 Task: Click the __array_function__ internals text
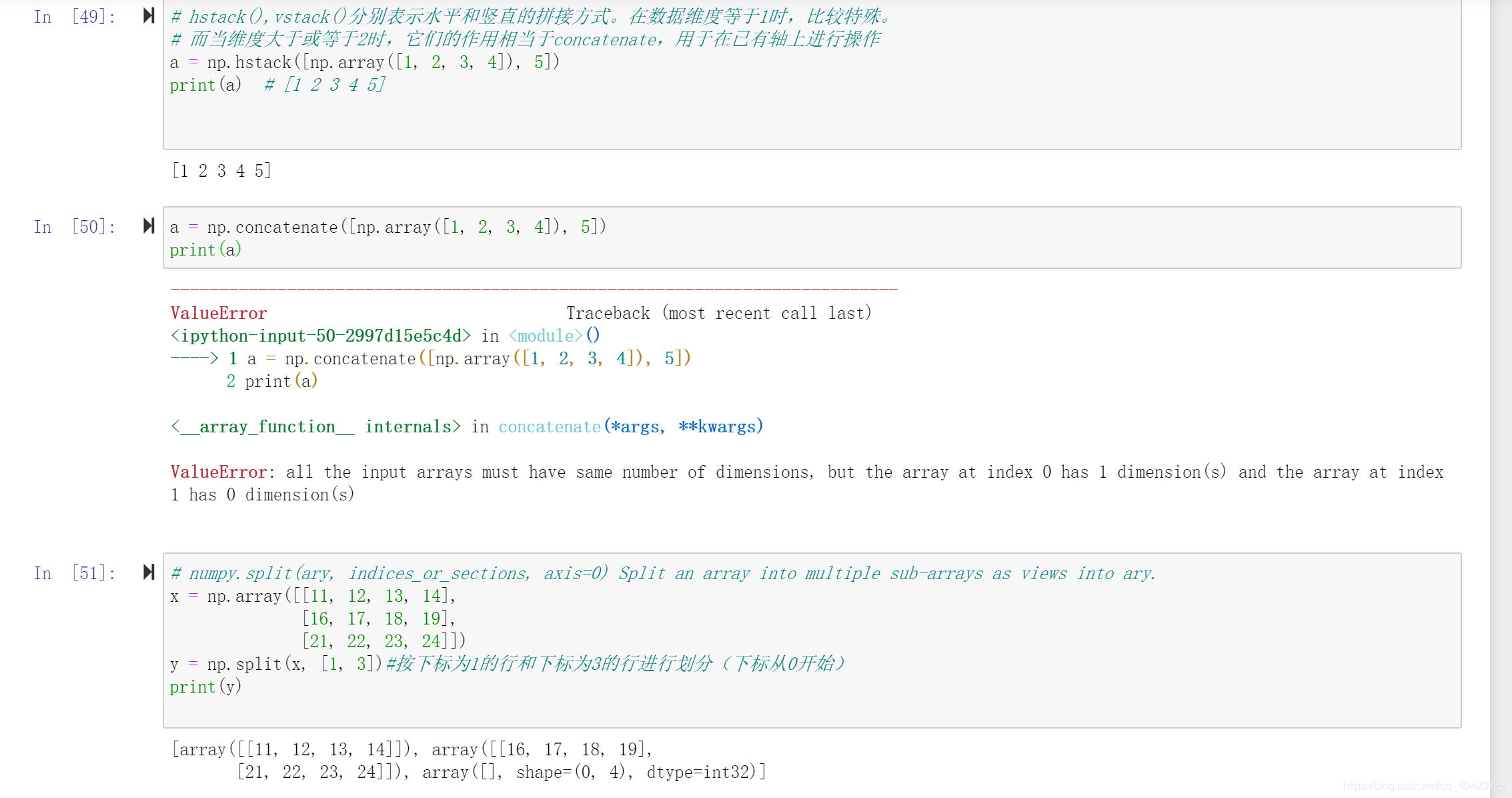[x=315, y=426]
